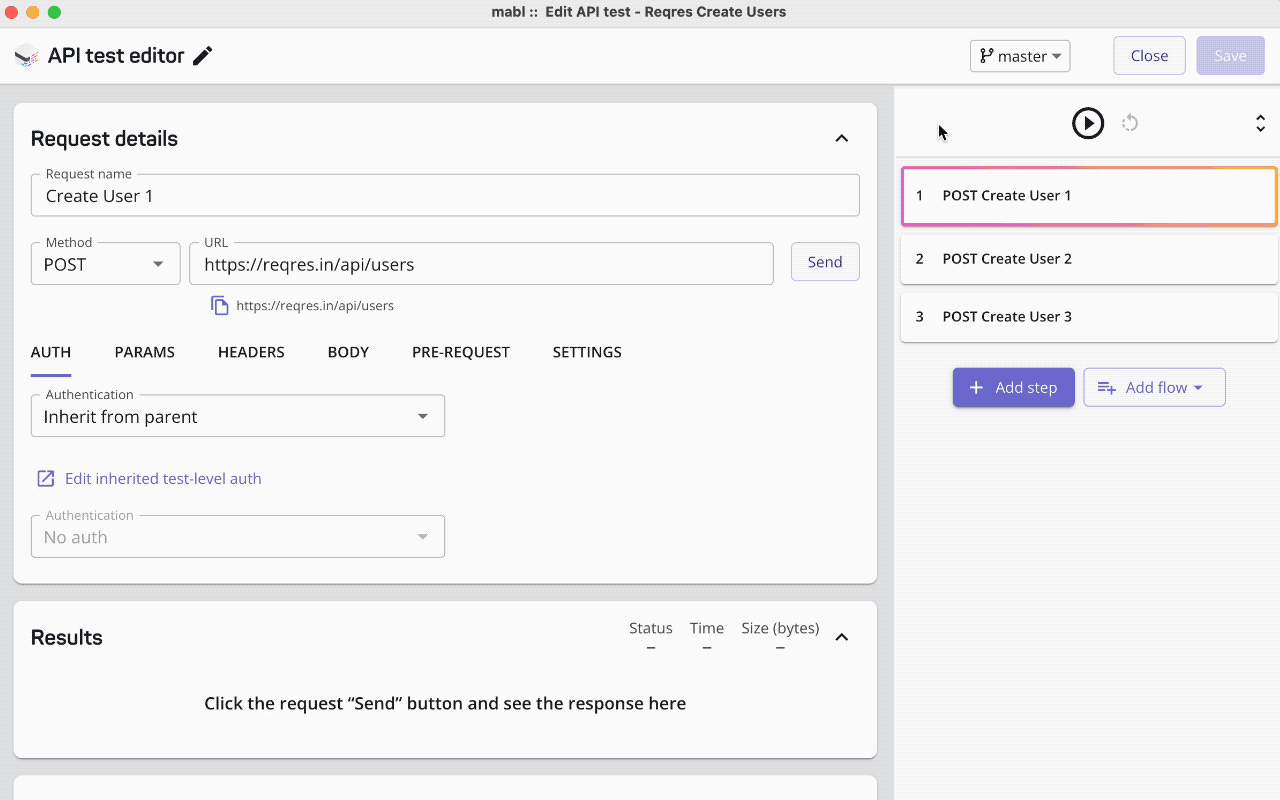1280x800 pixels.
Task: Run the test with the play icon
Action: (1087, 123)
